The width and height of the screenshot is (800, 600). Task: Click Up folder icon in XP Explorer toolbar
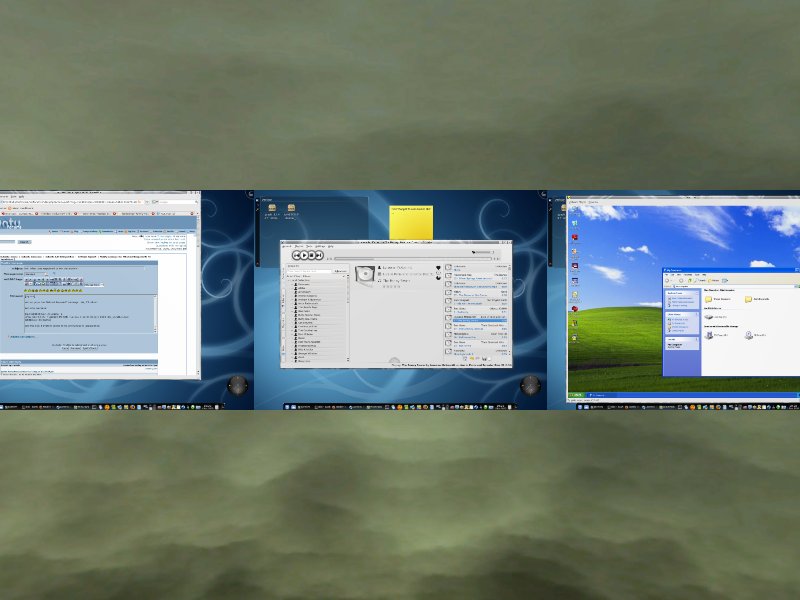[x=690, y=280]
